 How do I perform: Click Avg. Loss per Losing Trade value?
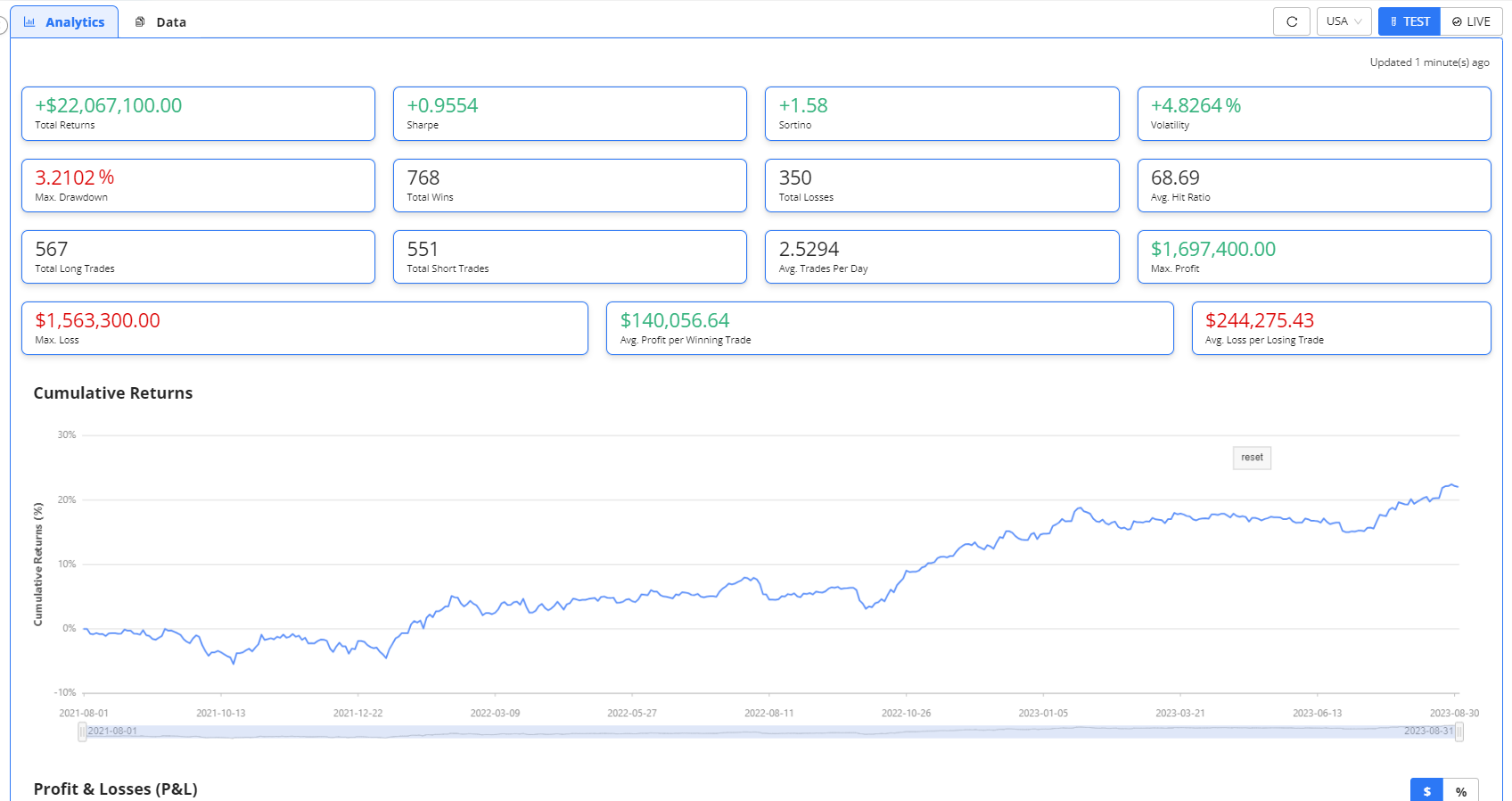[x=1260, y=320]
